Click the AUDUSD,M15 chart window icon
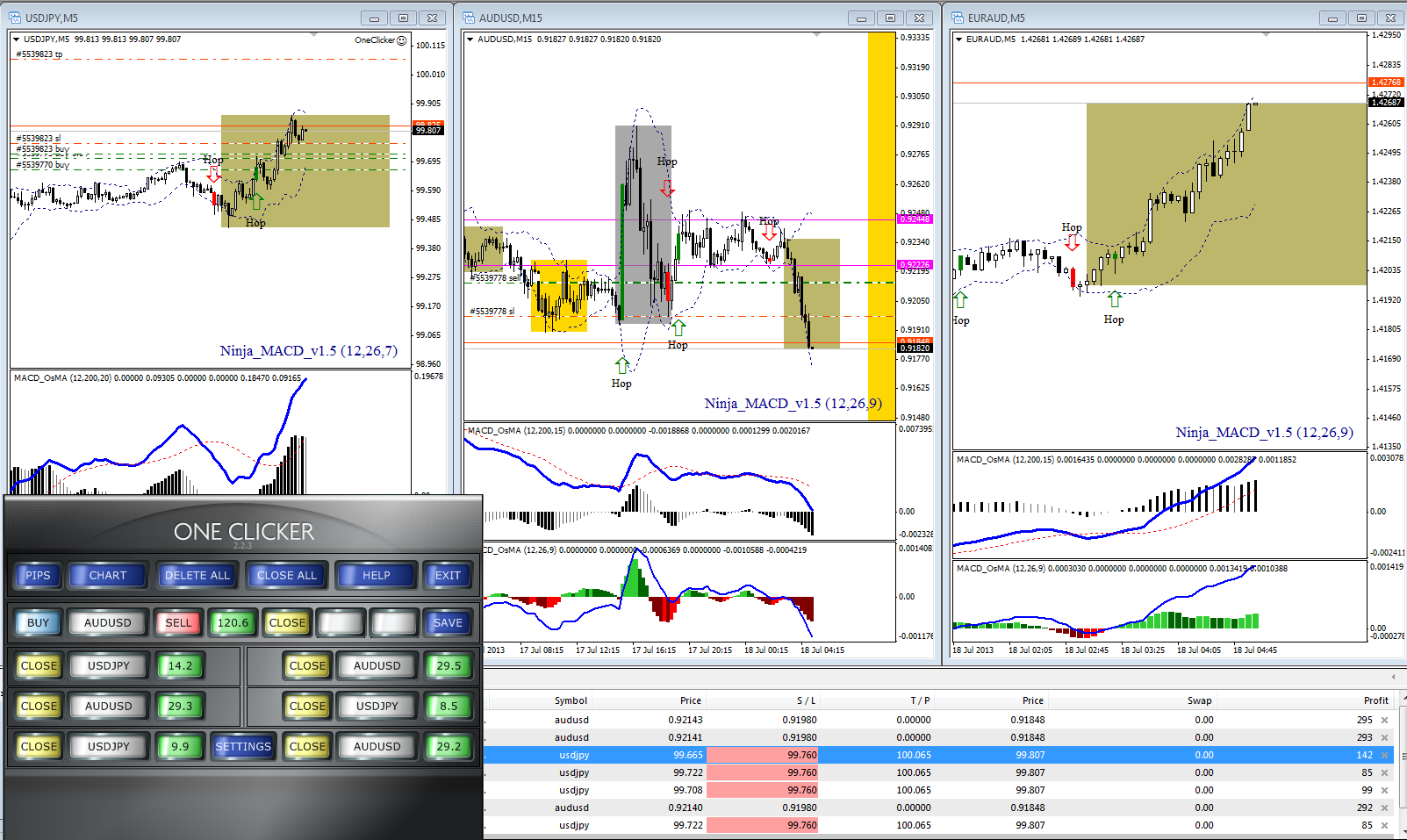The image size is (1407, 840). [469, 18]
